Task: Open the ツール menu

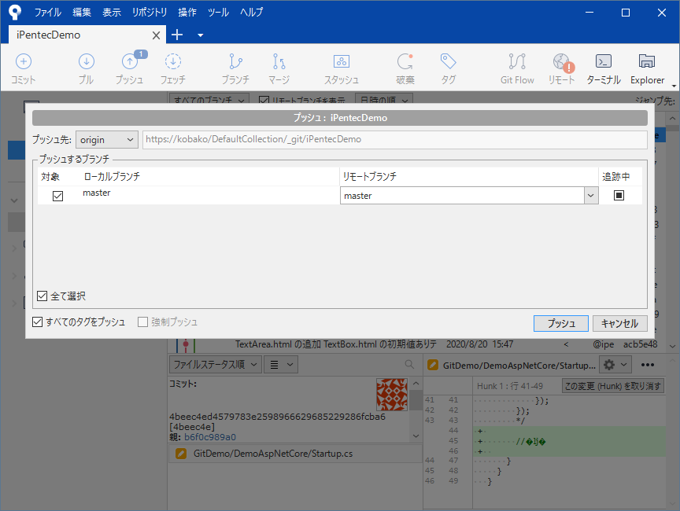Action: click(218, 12)
